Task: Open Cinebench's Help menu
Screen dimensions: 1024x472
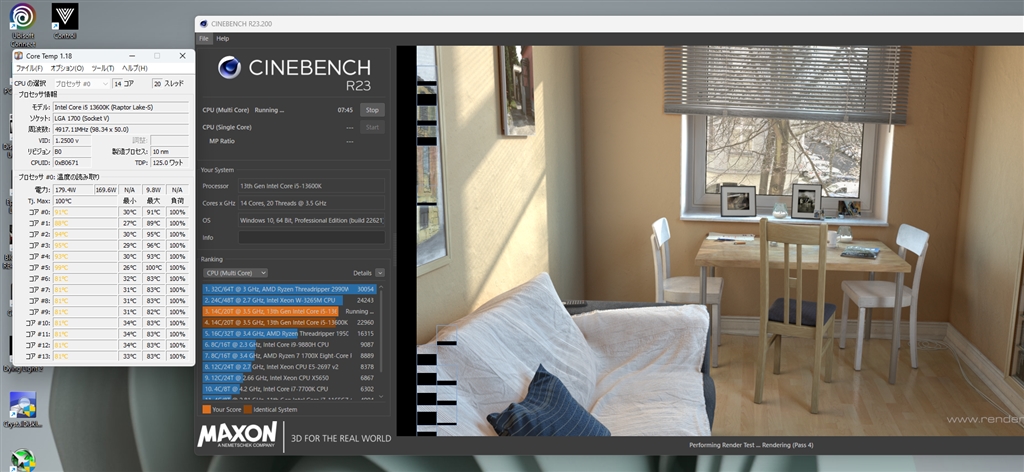Action: click(223, 39)
